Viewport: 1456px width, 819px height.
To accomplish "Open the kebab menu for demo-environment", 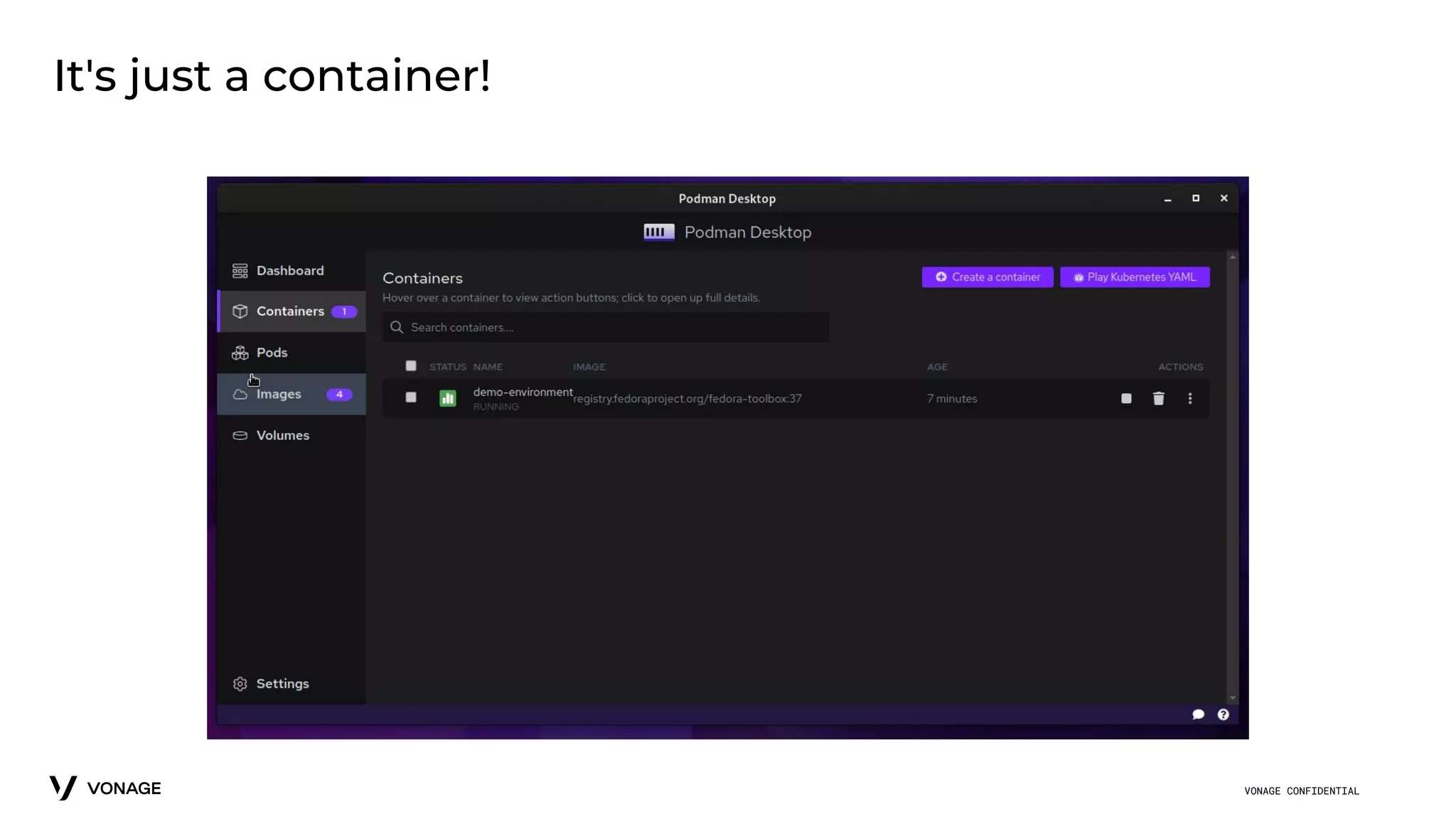I will [1189, 399].
